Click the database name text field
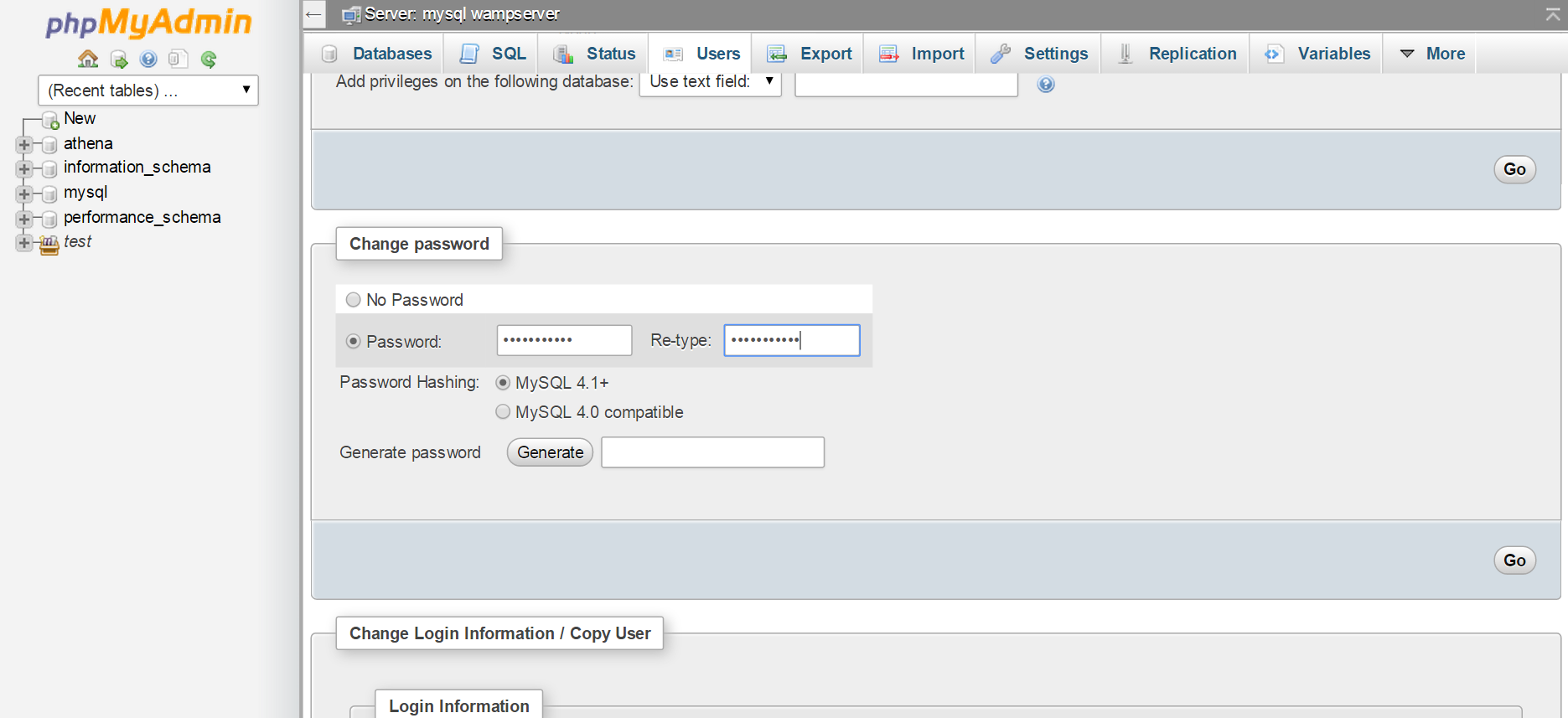This screenshot has height=718, width=1568. pyautogui.click(x=906, y=83)
